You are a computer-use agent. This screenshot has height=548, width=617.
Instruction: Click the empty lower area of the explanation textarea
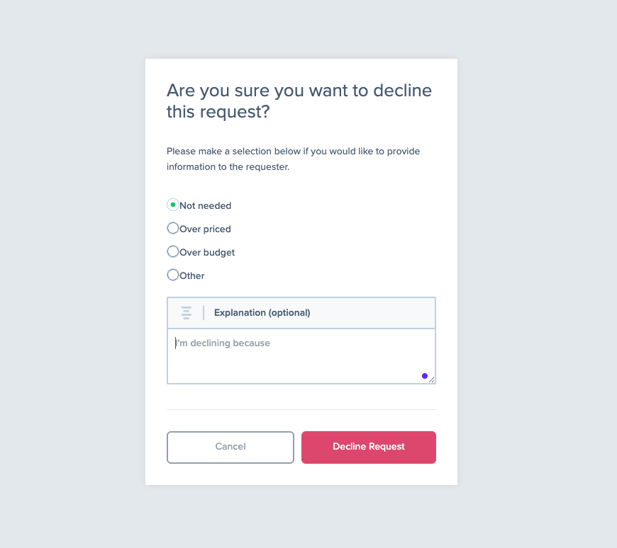tap(291, 370)
